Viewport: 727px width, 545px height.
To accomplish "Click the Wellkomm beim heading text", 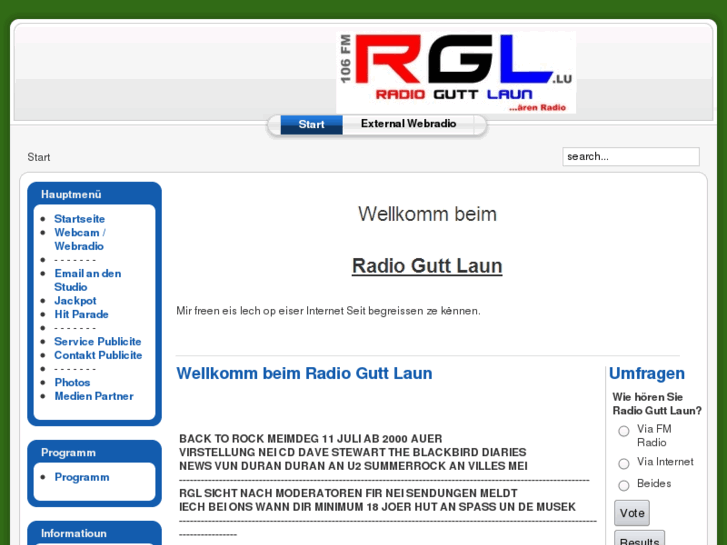I will [427, 214].
